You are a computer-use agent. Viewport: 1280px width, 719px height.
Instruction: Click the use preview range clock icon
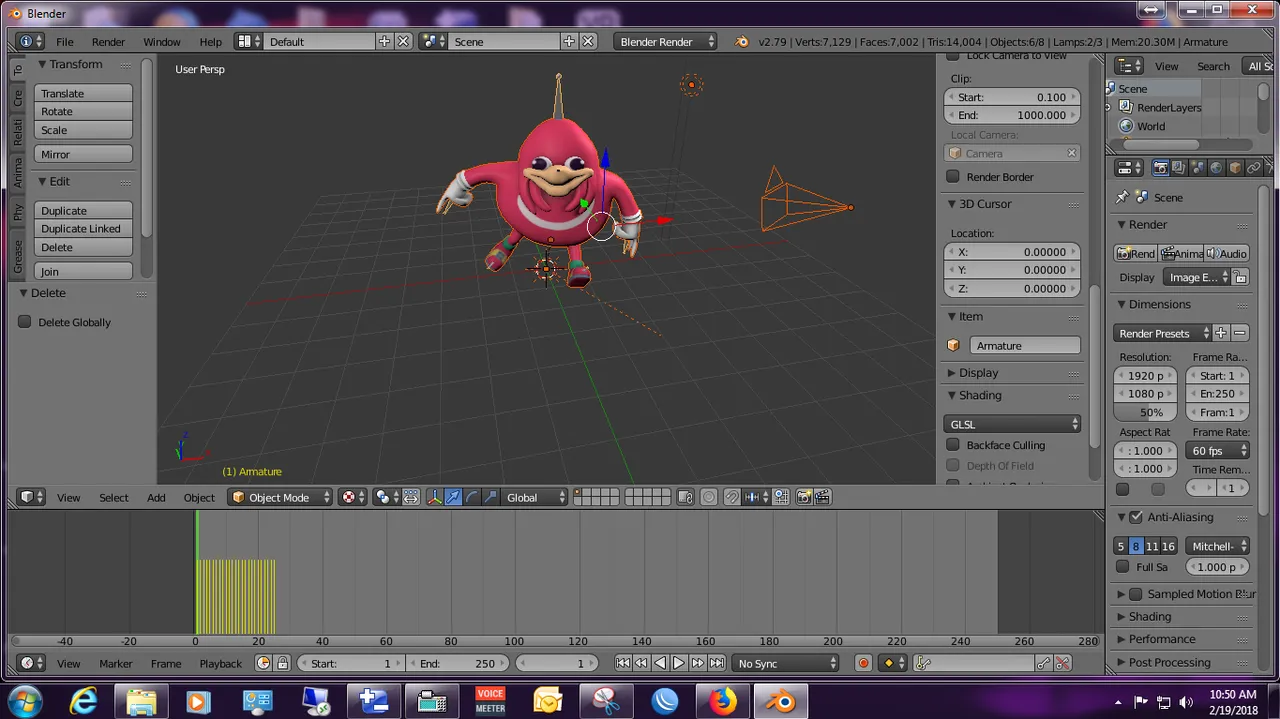point(263,663)
